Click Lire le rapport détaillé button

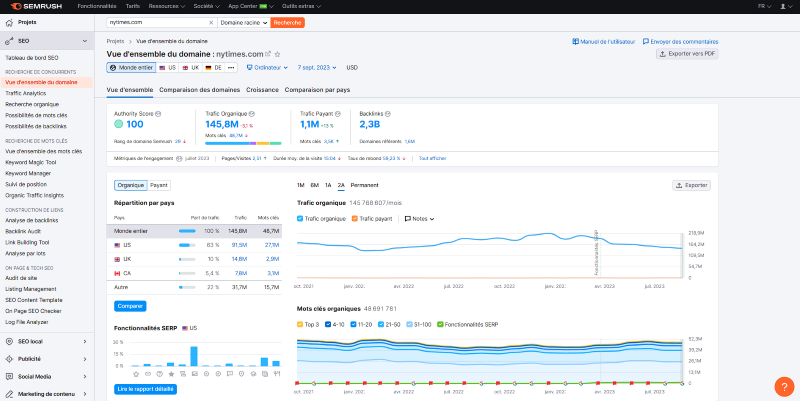click(145, 389)
